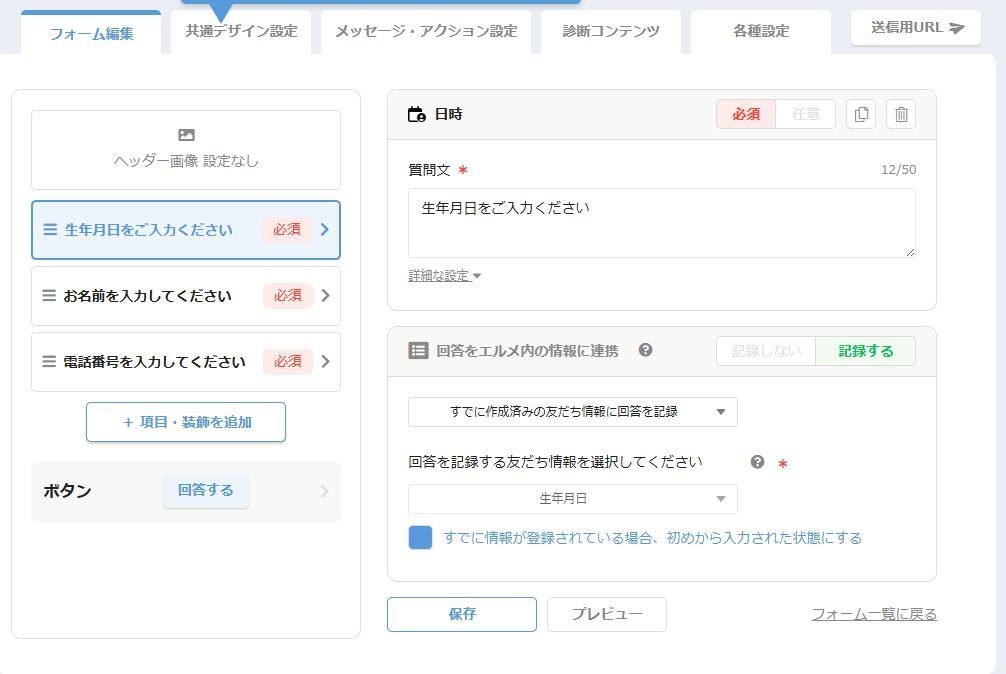
Task: Click 回答を記録する友だち情報を選択してください label
Action: (x=555, y=462)
